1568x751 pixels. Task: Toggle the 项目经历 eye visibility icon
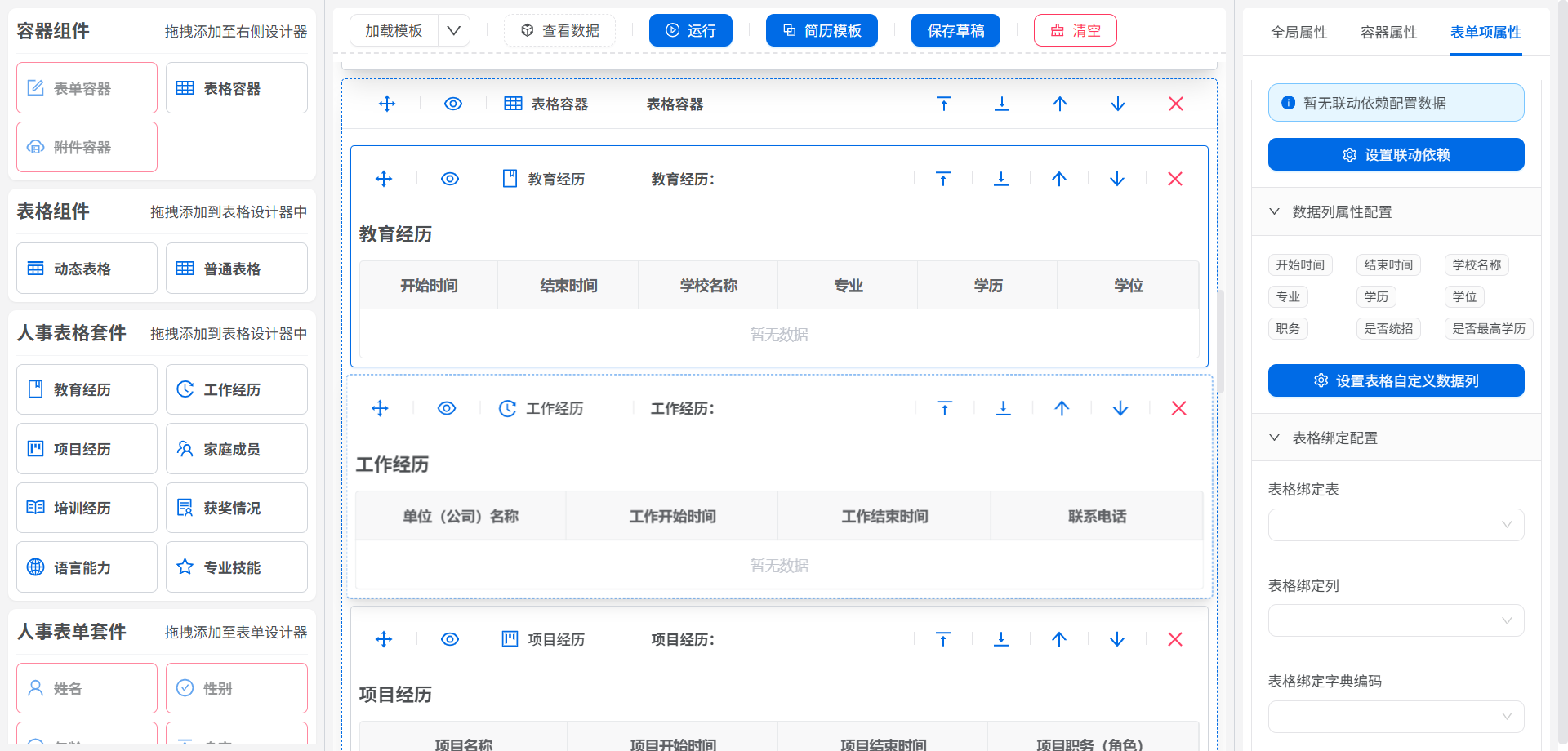point(450,639)
